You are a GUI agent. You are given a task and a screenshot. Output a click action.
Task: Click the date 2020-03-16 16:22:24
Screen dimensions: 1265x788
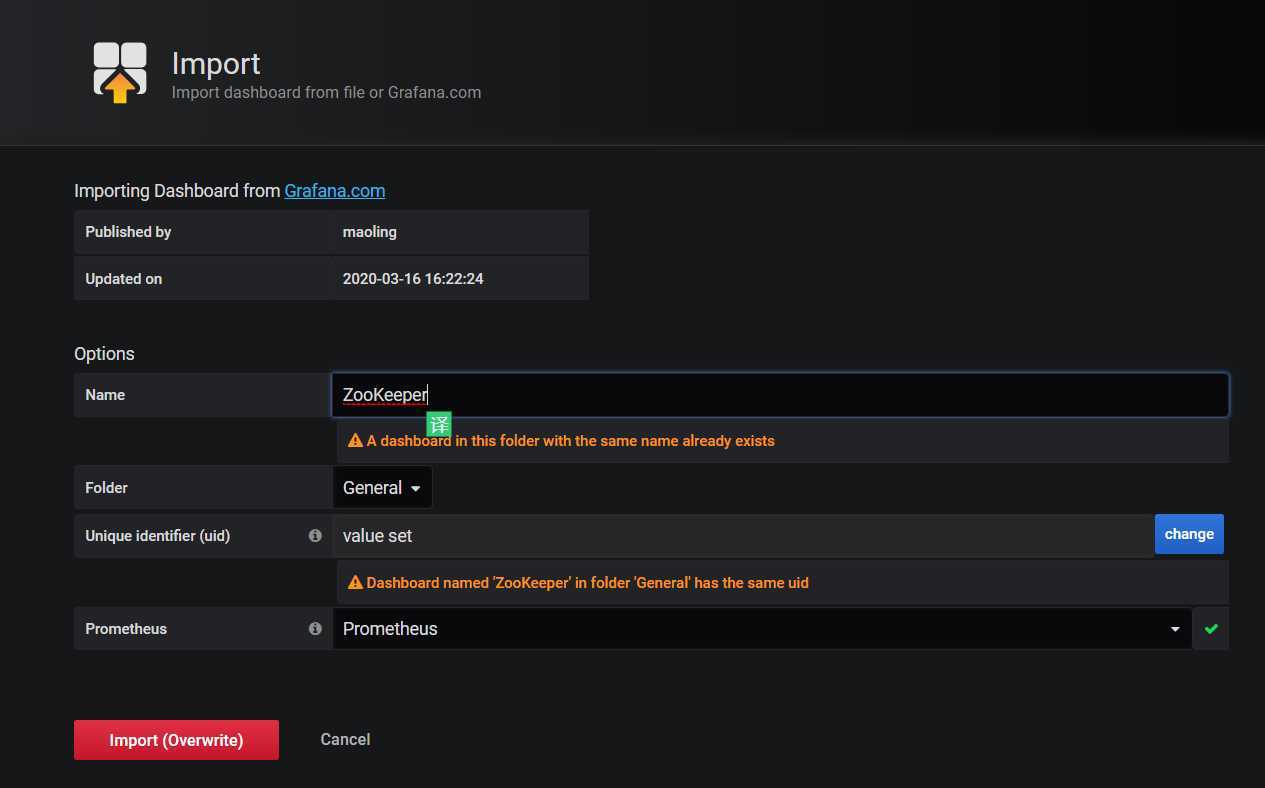coord(413,279)
